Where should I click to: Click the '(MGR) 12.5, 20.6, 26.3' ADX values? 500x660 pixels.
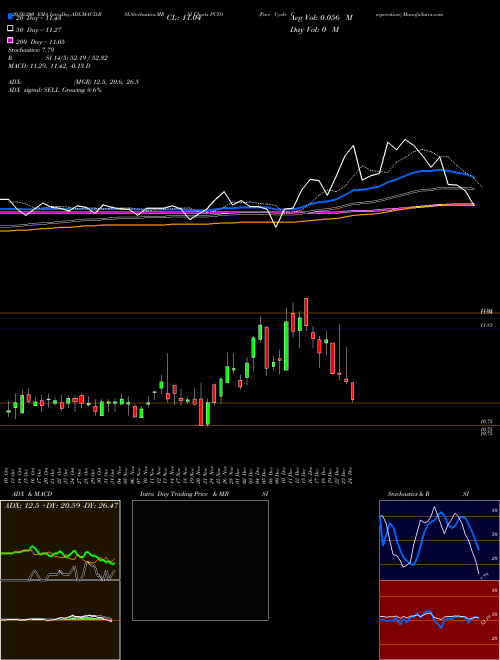tap(106, 82)
